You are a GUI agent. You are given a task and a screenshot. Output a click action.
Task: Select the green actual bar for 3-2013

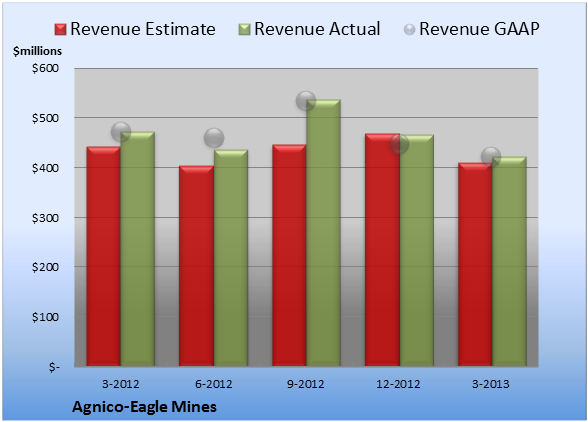509,261
